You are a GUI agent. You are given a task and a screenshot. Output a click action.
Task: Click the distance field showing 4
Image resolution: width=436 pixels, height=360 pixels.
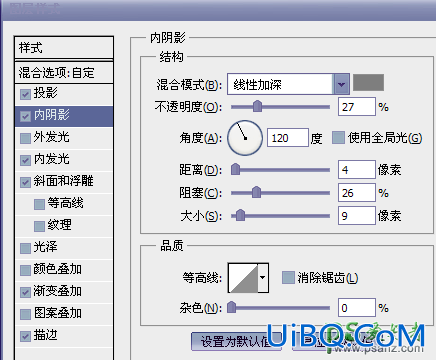pyautogui.click(x=357, y=170)
